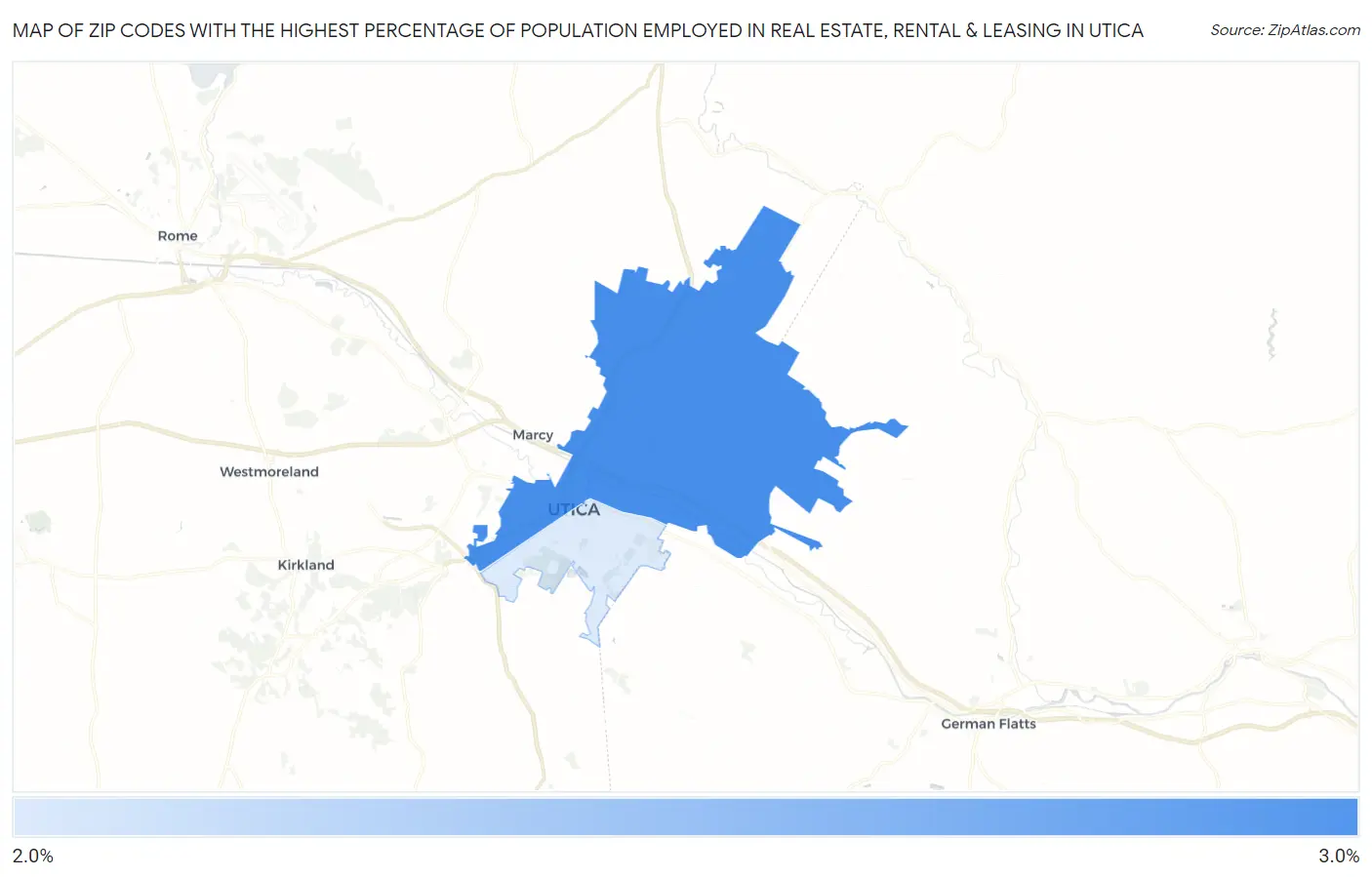Screen dimensions: 1372x877
Task: Click the German Flatts map label
Action: pyautogui.click(x=989, y=724)
